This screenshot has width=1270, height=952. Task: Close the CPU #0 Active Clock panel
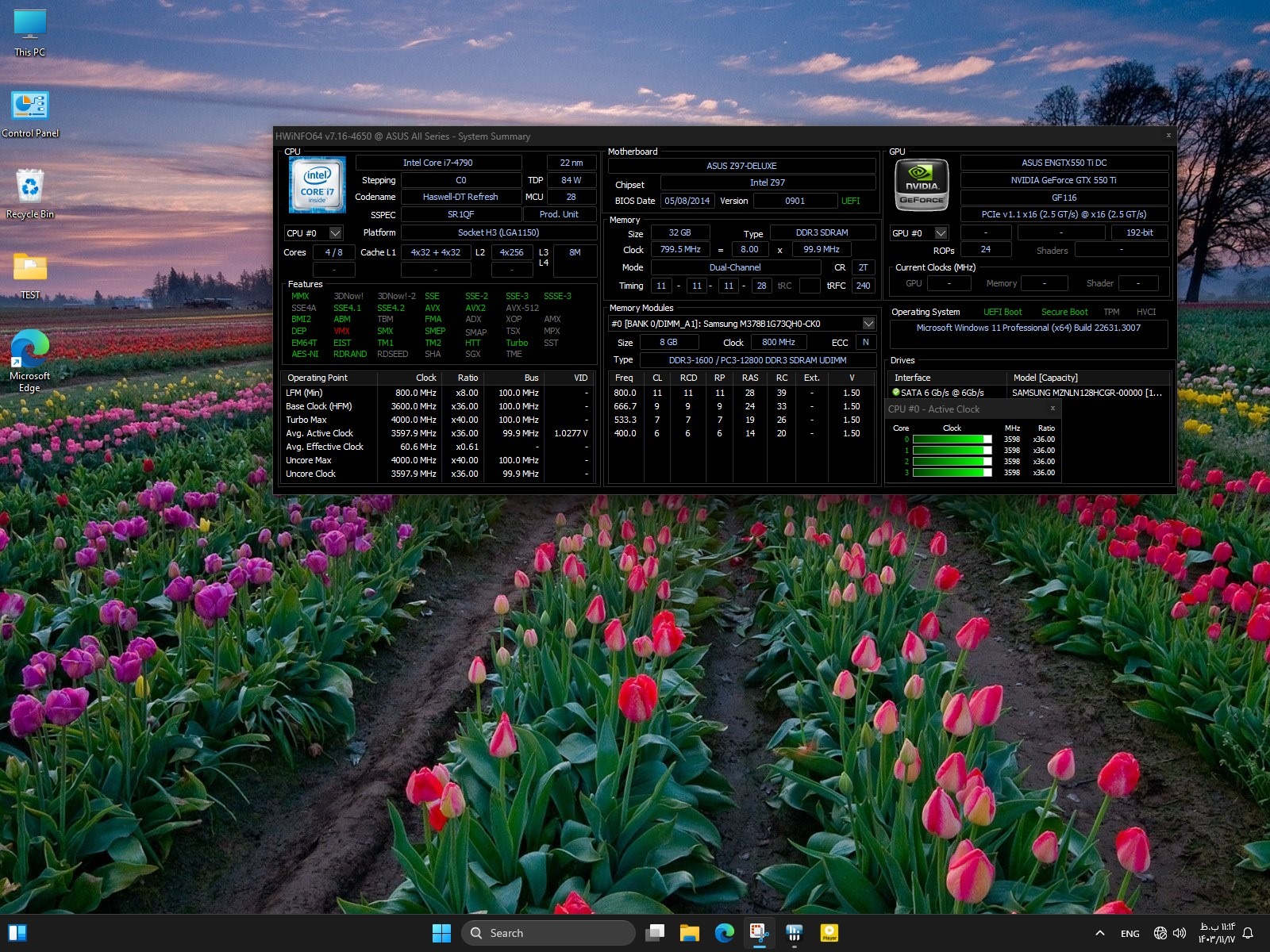coord(1053,409)
